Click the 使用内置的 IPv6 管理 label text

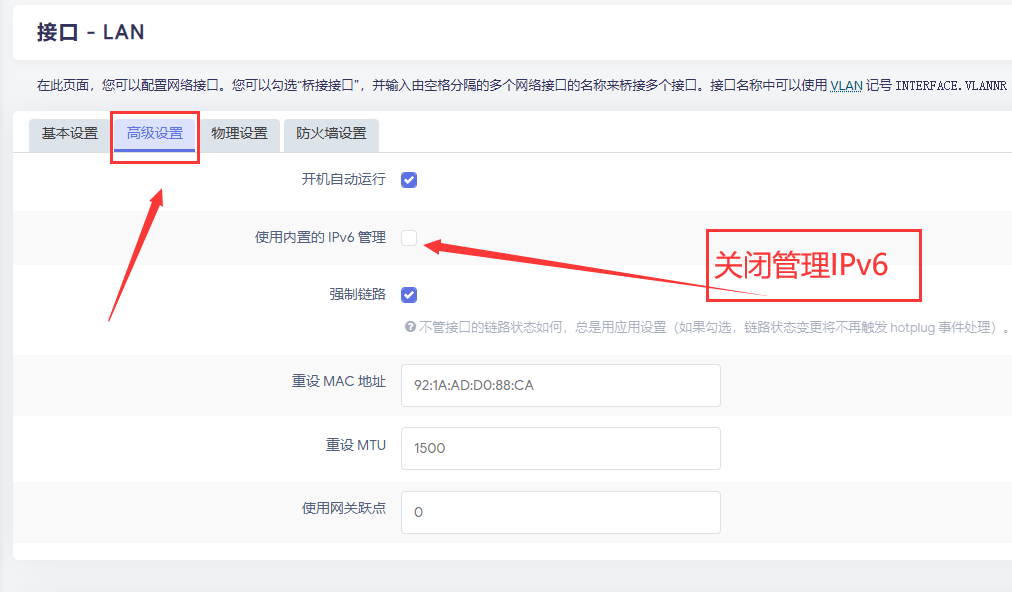point(320,237)
